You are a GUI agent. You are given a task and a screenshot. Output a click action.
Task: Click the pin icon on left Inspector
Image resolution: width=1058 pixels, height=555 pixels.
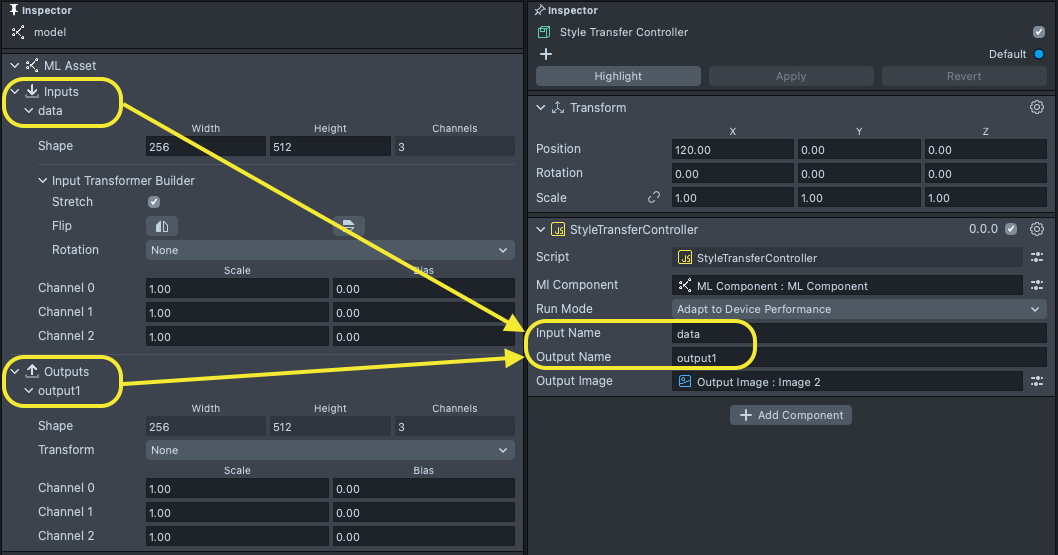[13, 10]
